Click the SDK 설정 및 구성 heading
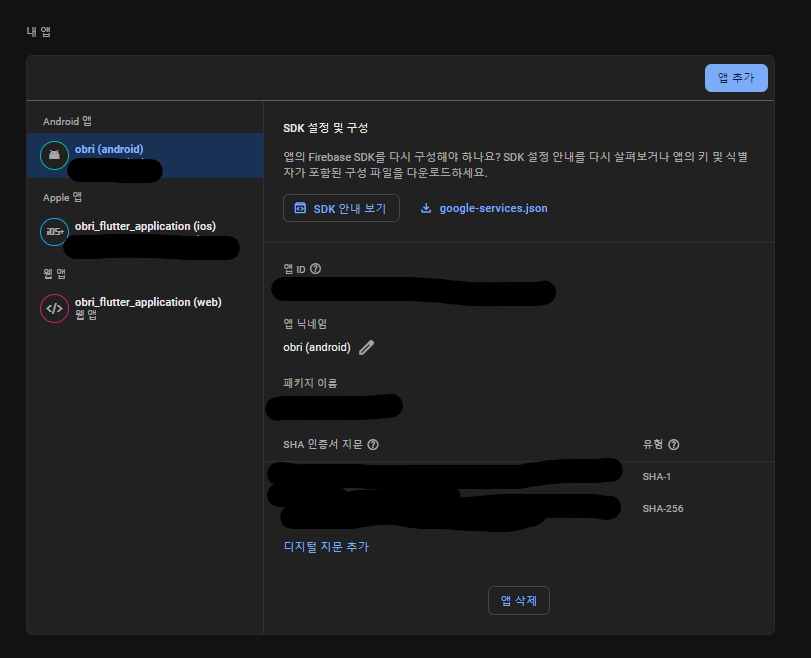 325,128
